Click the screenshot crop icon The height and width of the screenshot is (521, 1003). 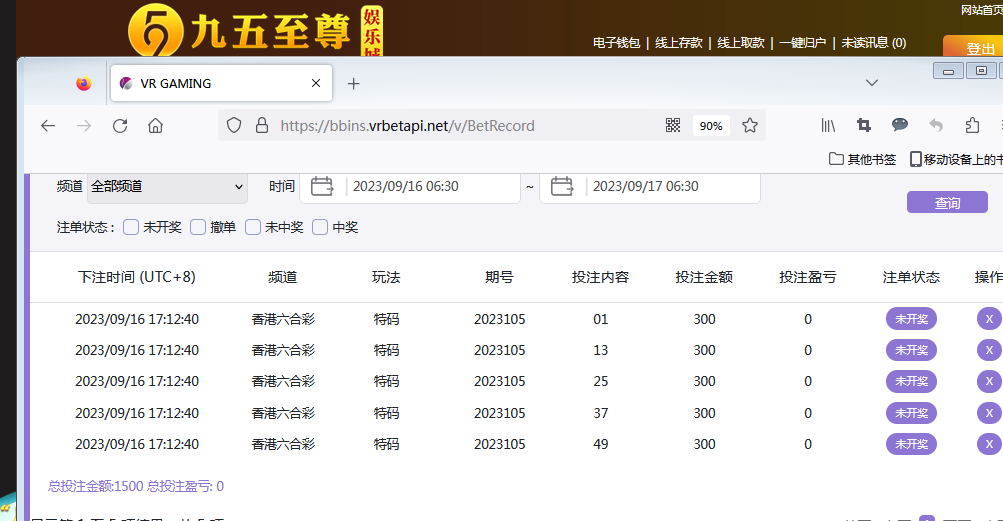[x=864, y=126]
